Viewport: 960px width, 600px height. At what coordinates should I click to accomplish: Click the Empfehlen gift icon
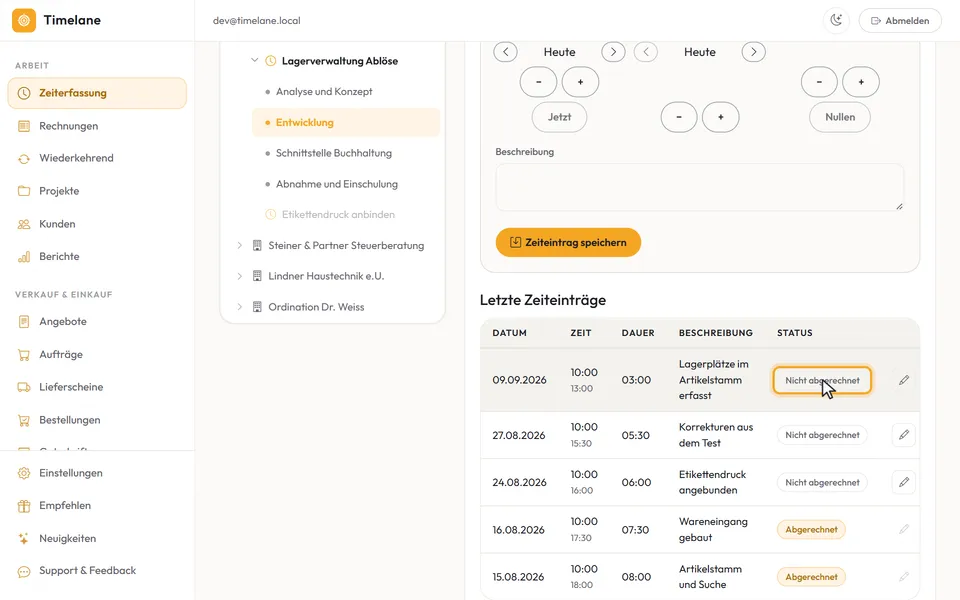pos(24,506)
